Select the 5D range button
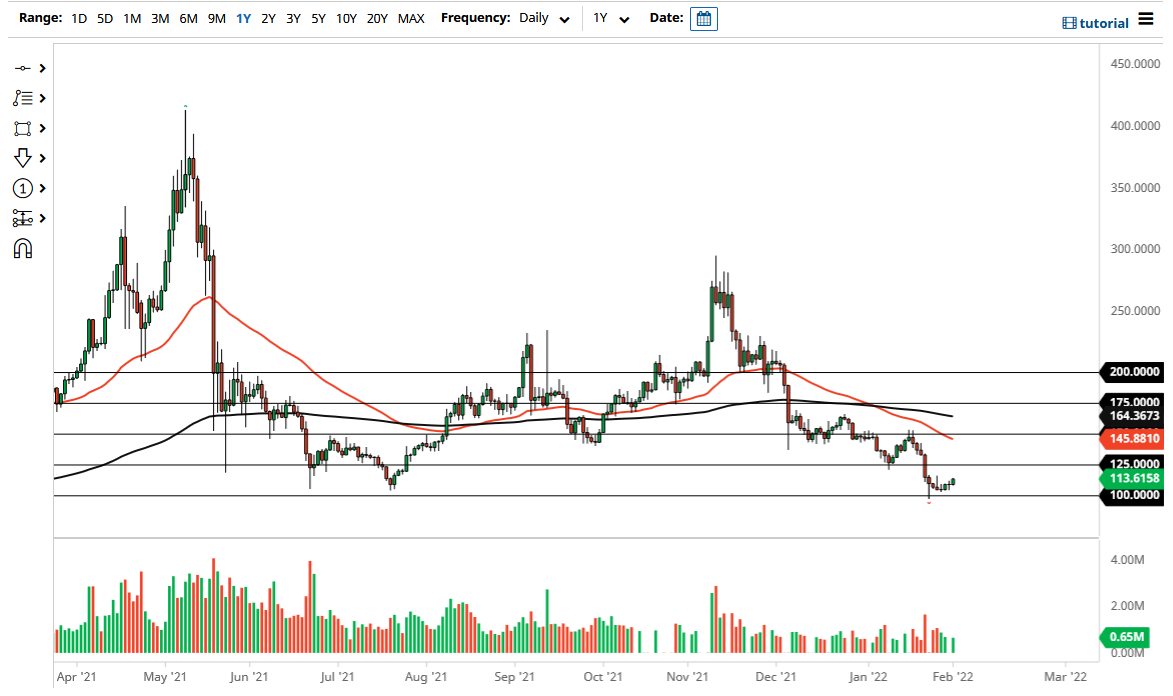1173x696 pixels. (x=104, y=18)
